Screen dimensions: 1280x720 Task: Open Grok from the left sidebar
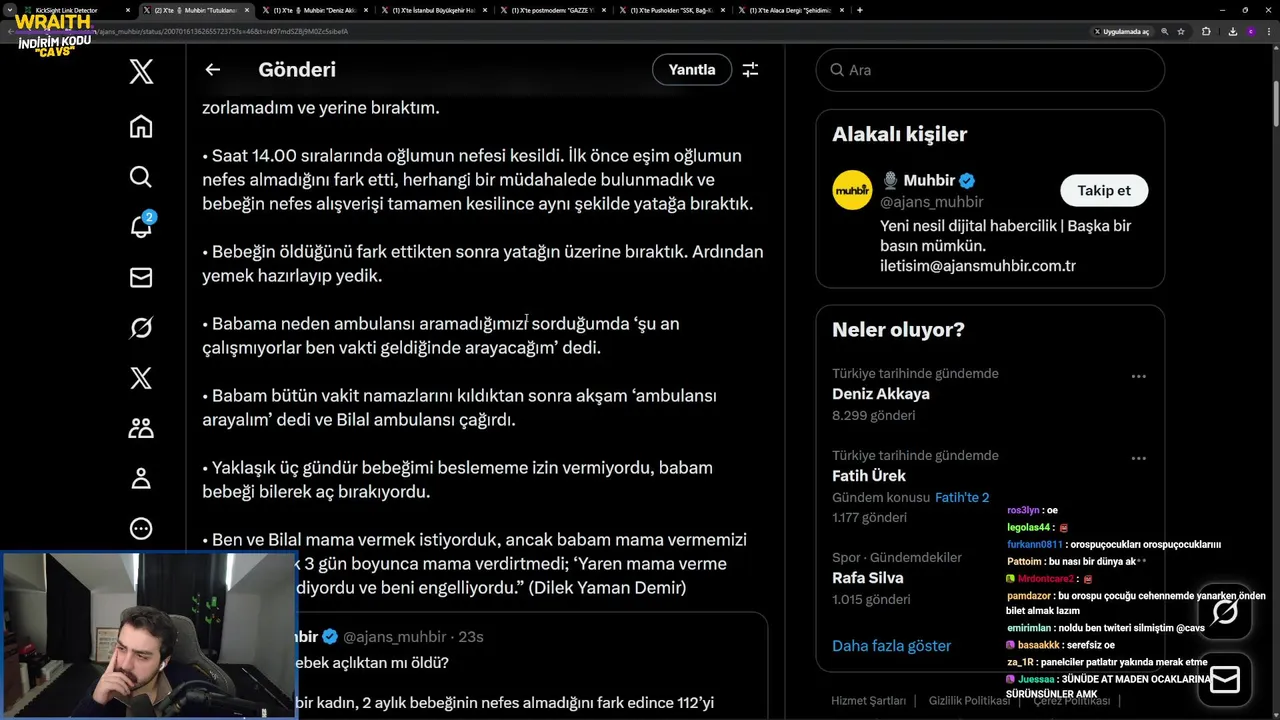point(141,328)
